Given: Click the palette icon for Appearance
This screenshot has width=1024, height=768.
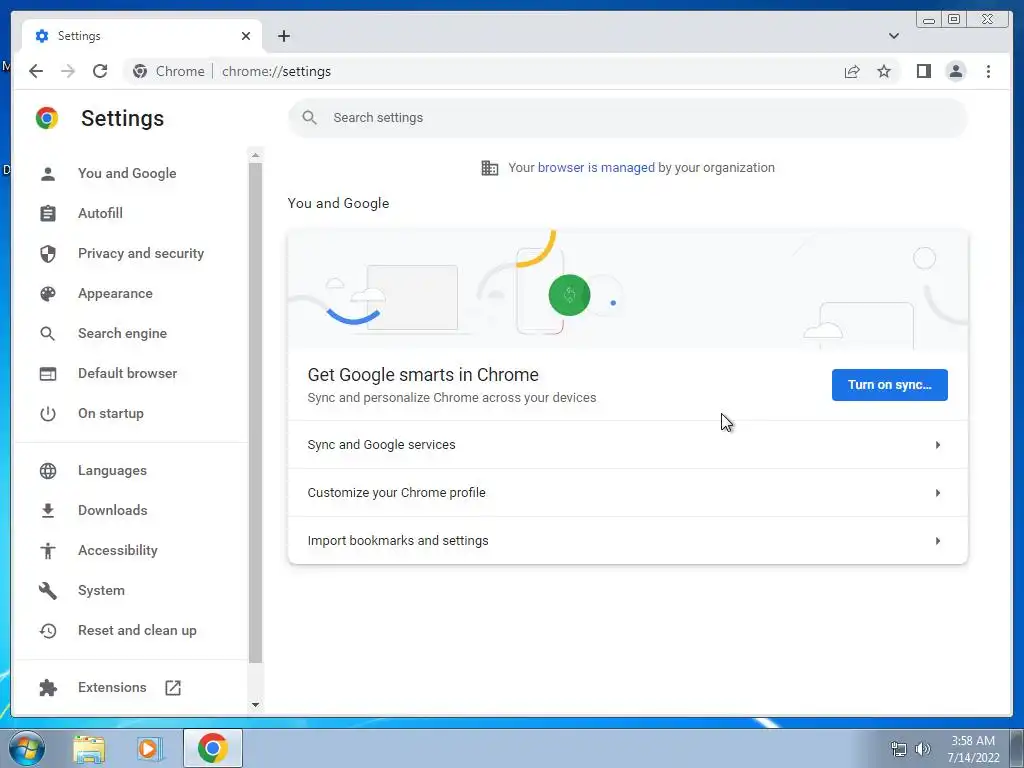Looking at the screenshot, I should click(48, 294).
